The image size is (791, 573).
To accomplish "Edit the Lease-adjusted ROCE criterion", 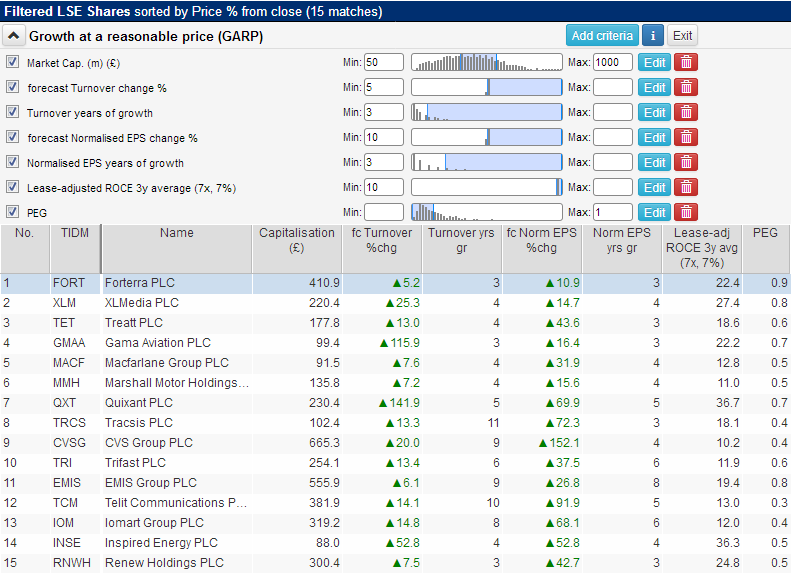I will tap(654, 187).
